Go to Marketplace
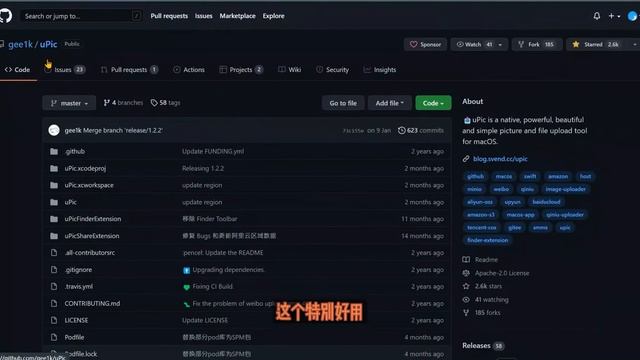 click(x=237, y=16)
